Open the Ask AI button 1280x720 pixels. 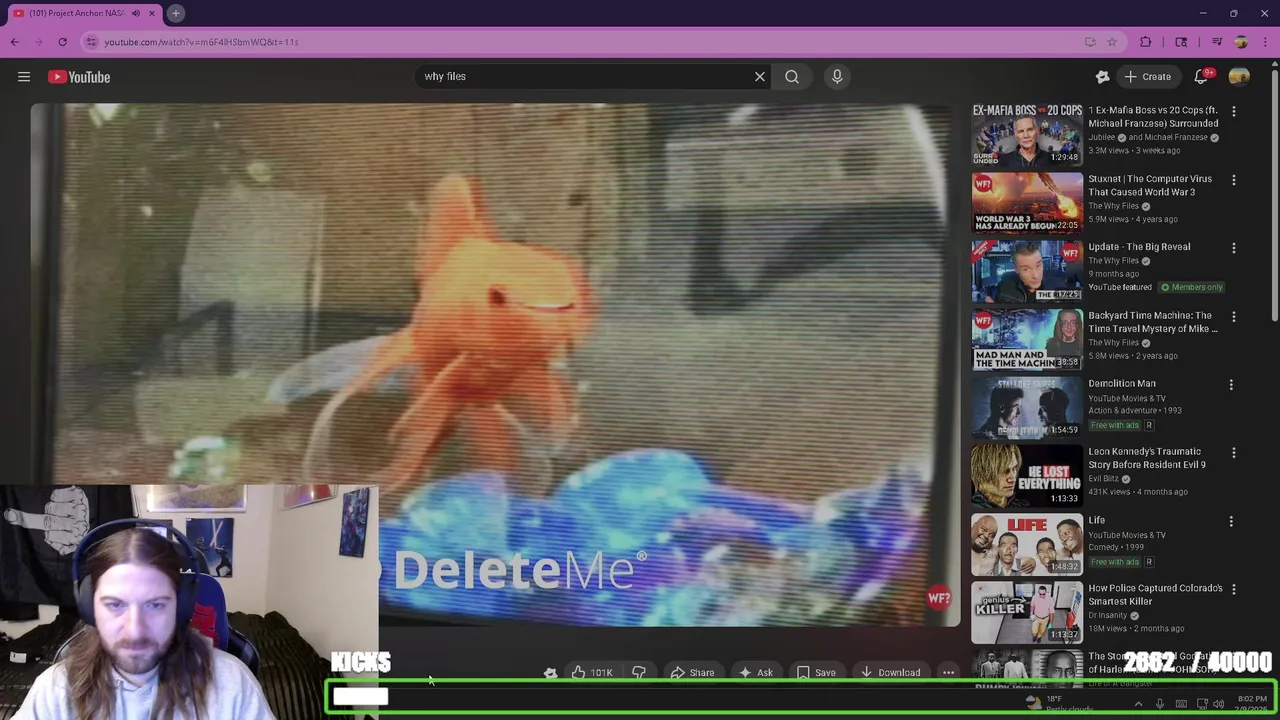(755, 673)
